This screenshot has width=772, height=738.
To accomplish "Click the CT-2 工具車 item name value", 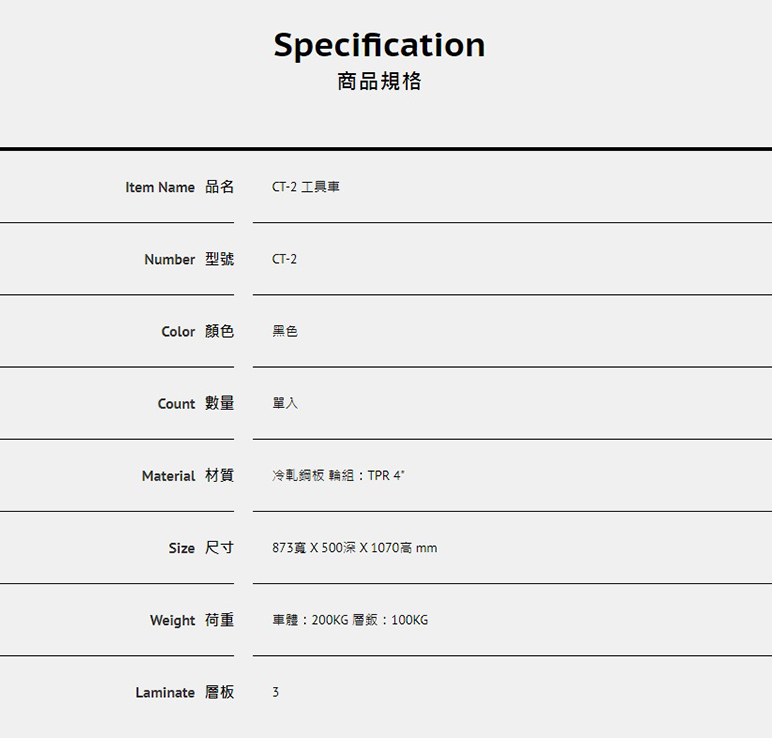I will (306, 187).
